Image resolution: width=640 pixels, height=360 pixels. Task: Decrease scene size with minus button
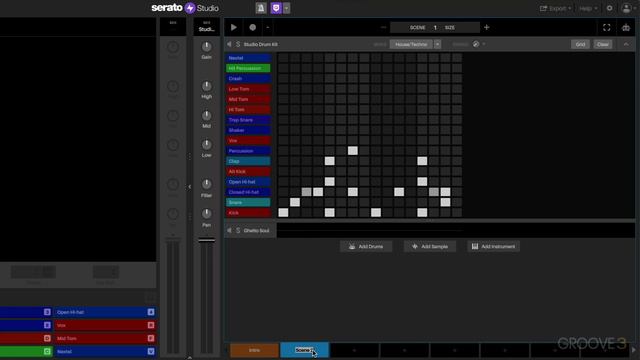point(383,27)
